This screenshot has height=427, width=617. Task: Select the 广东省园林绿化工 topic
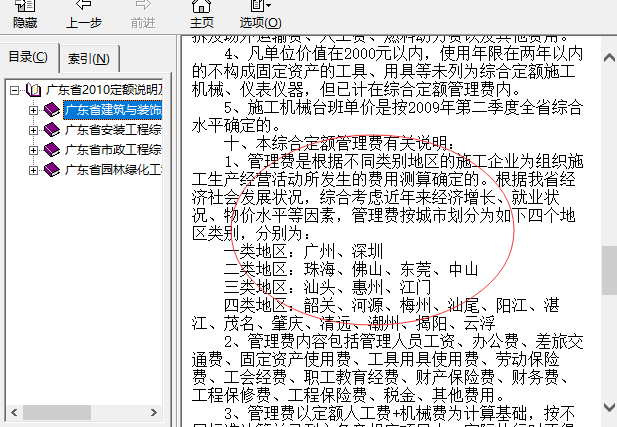[113, 170]
